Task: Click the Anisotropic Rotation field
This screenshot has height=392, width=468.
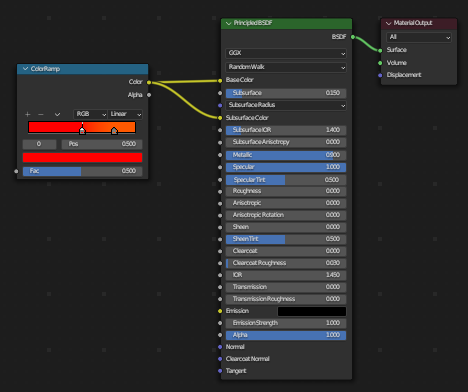Action: [286, 215]
